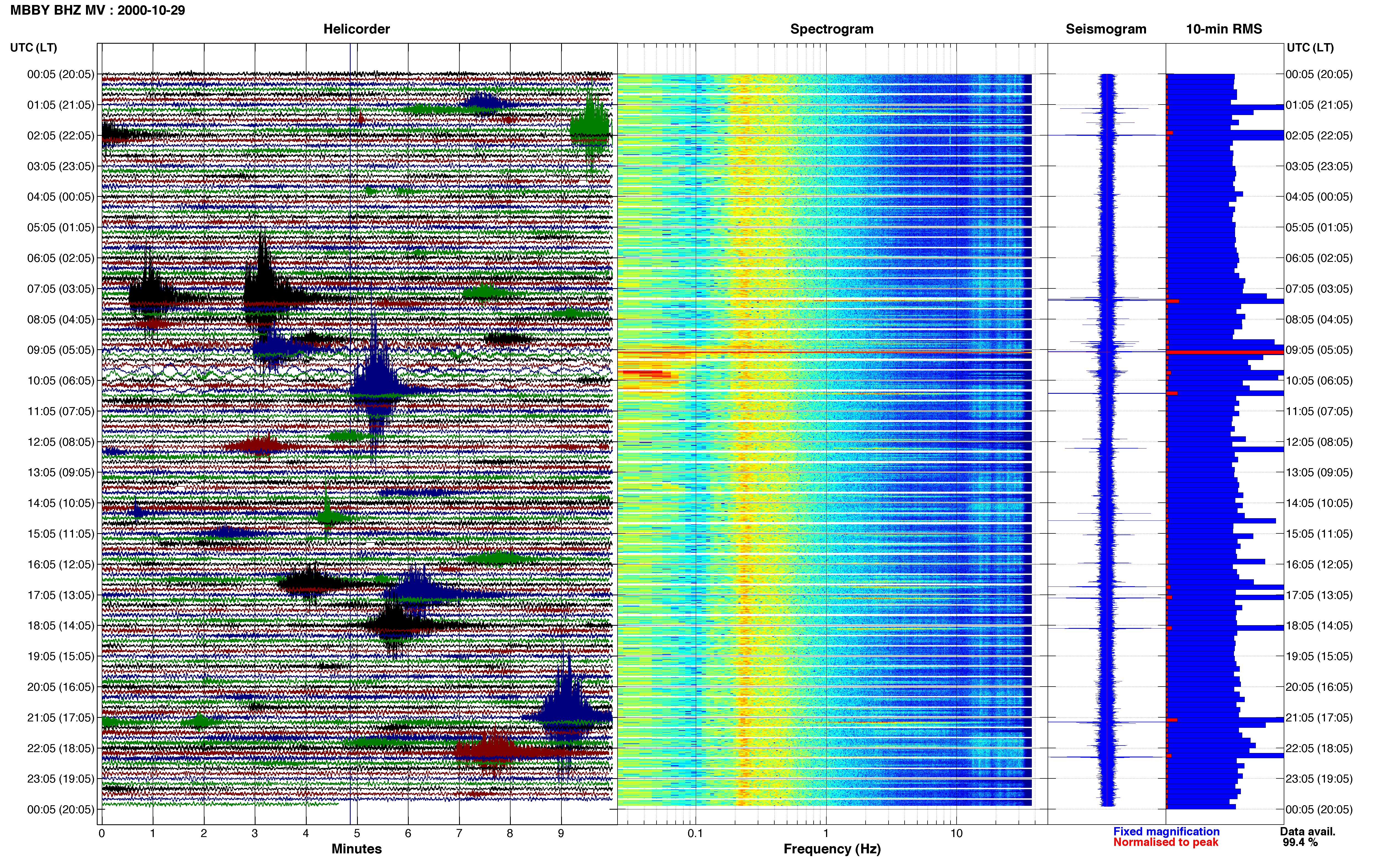The height and width of the screenshot is (868, 1388).
Task: Click the 'Fixed magnification' legend text
Action: pyautogui.click(x=1166, y=831)
